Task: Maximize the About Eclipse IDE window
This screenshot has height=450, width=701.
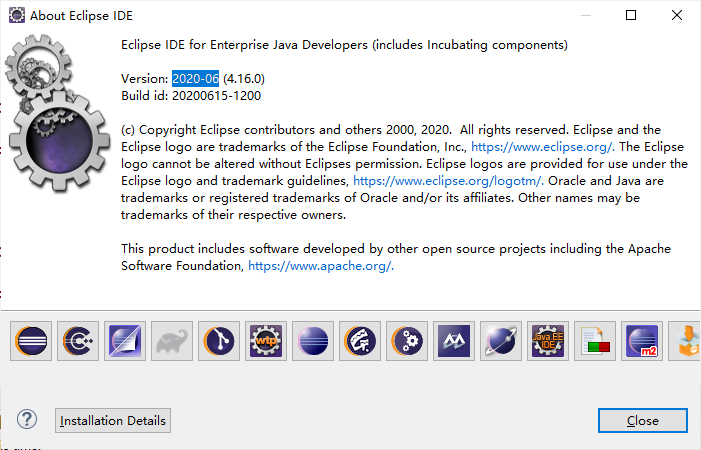Action: [x=631, y=15]
